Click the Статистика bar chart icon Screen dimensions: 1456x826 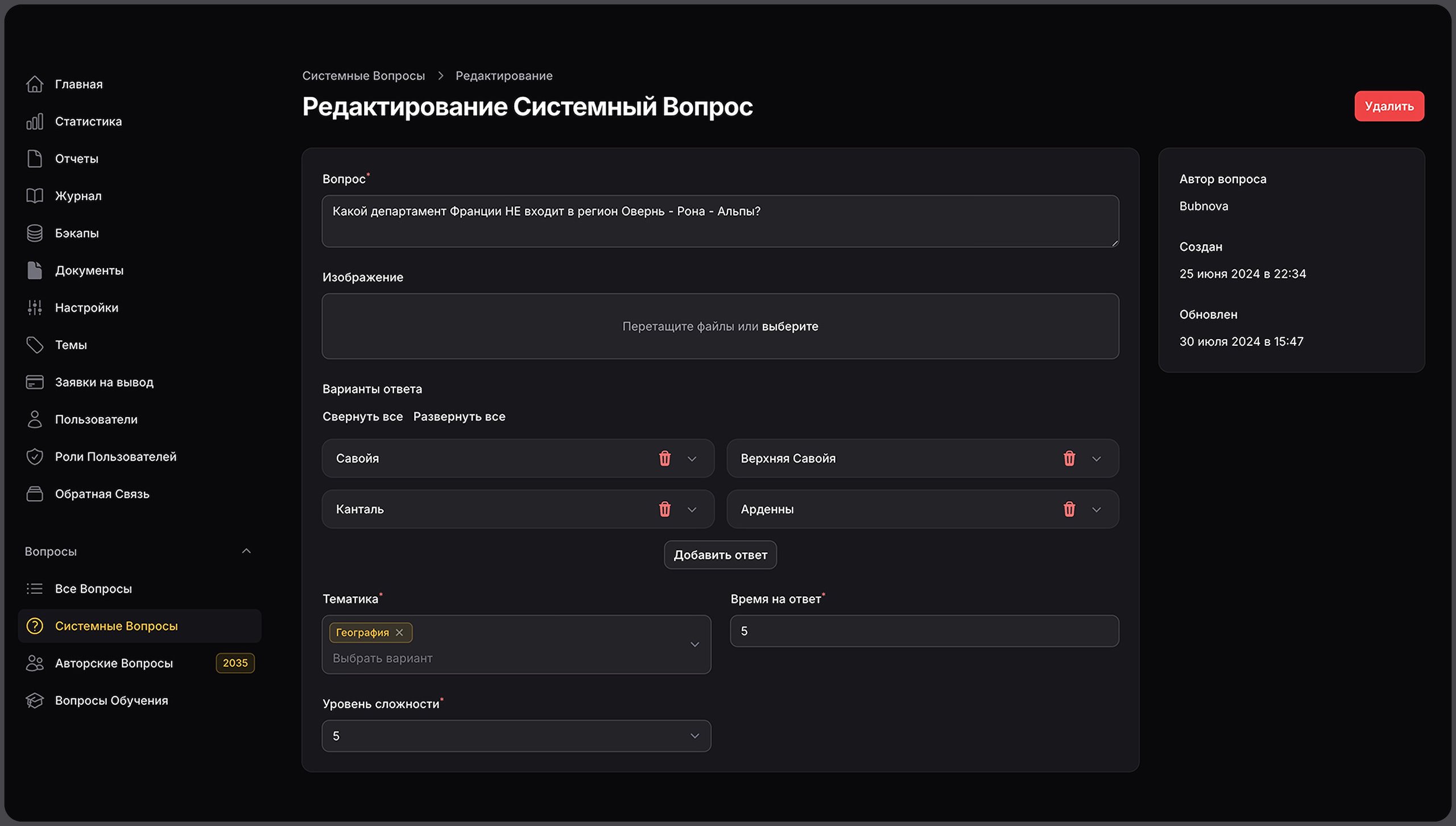[35, 122]
